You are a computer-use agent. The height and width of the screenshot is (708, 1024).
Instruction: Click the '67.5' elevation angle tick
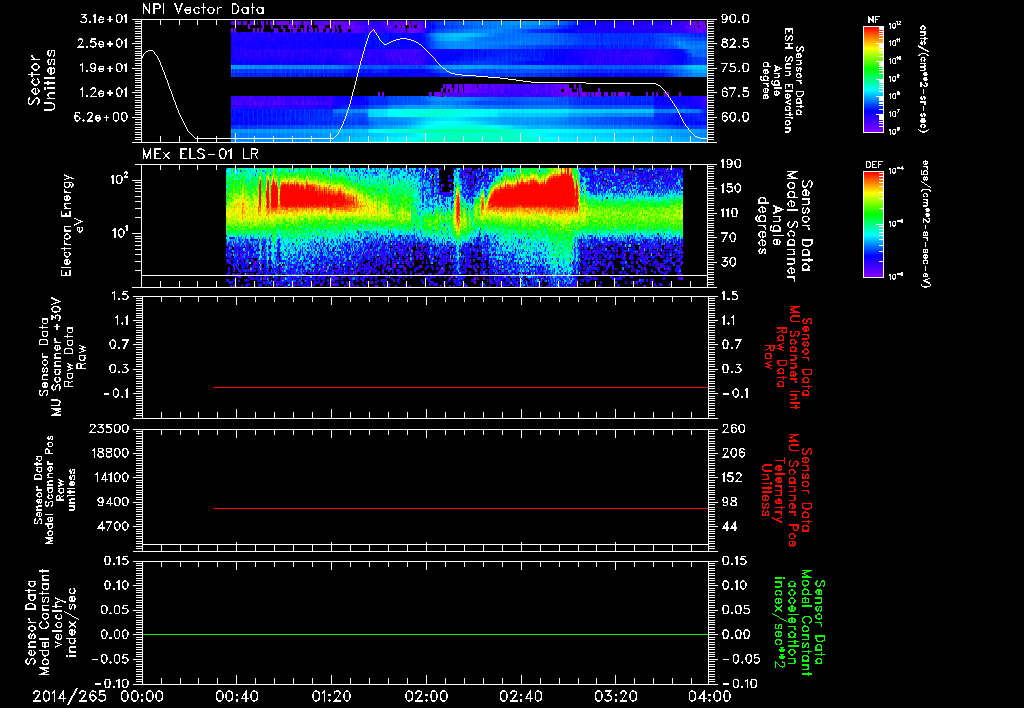[735, 93]
